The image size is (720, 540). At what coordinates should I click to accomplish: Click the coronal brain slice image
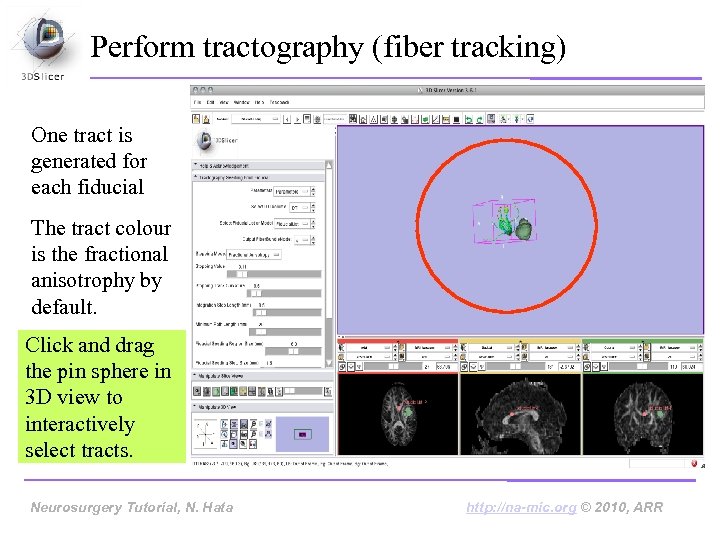click(x=642, y=414)
